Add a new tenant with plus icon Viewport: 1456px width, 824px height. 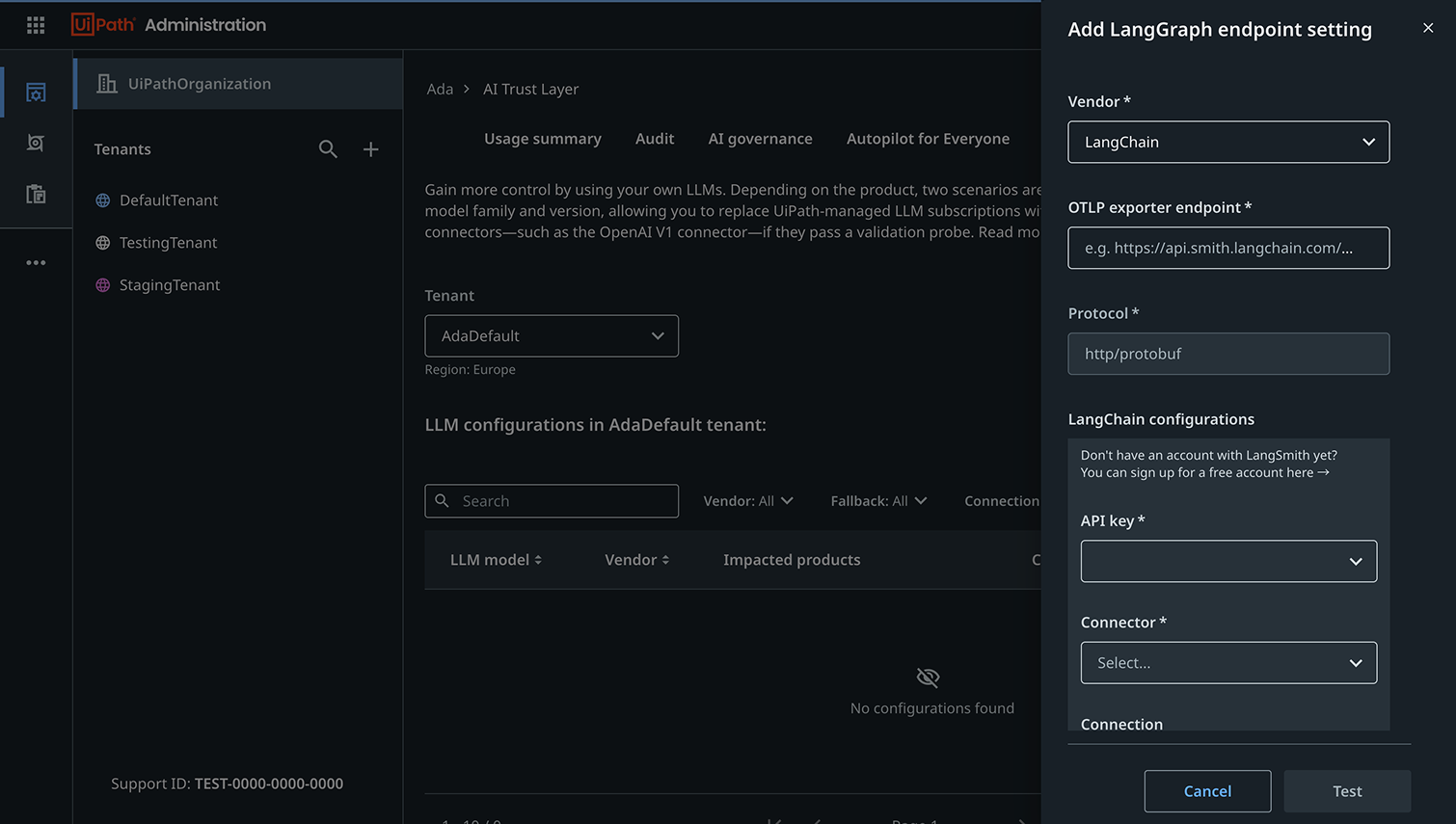tap(370, 149)
